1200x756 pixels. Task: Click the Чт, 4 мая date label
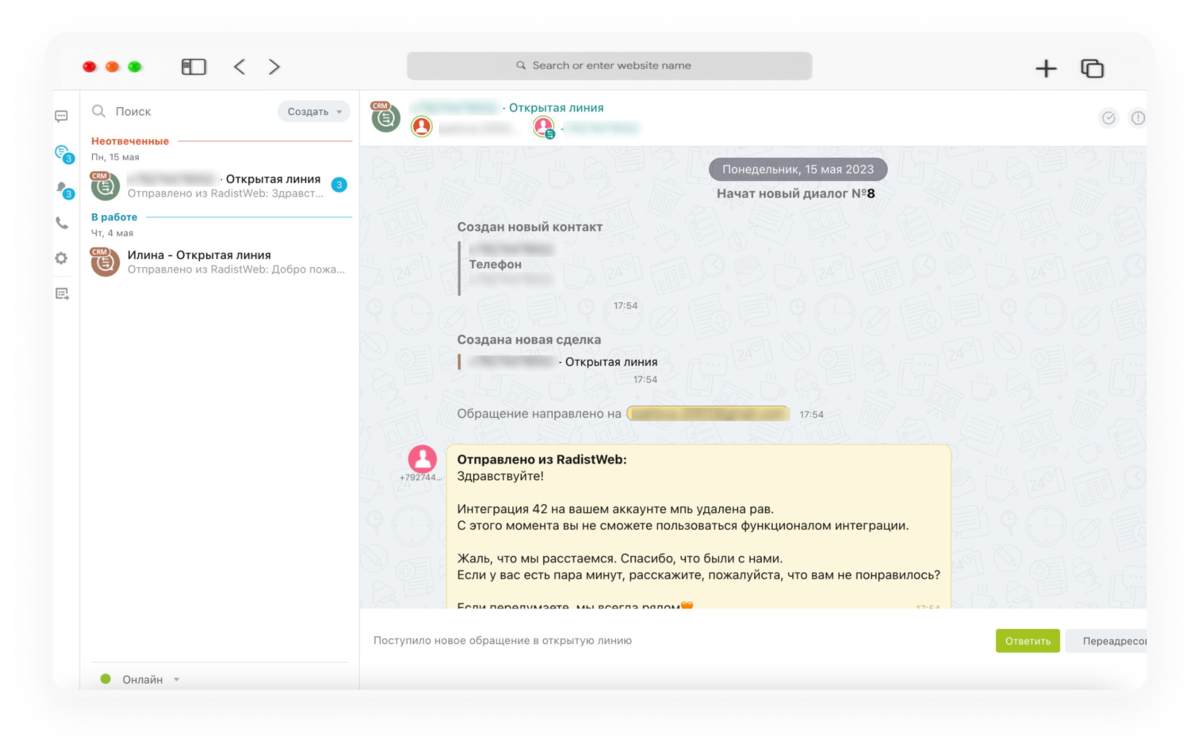coord(113,233)
